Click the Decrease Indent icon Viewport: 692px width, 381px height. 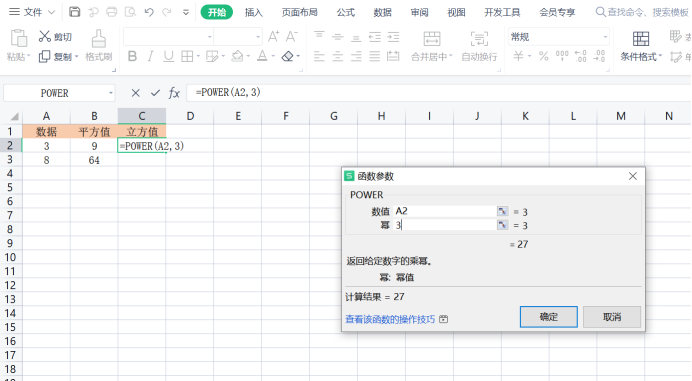point(375,37)
